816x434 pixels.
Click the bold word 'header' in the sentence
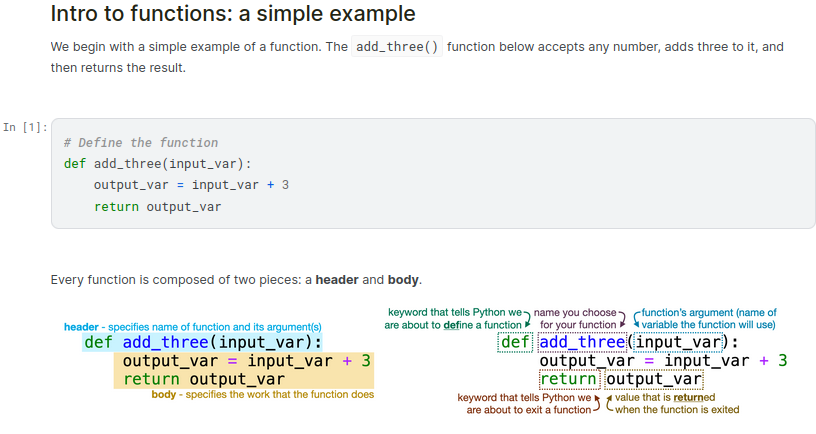[337, 280]
